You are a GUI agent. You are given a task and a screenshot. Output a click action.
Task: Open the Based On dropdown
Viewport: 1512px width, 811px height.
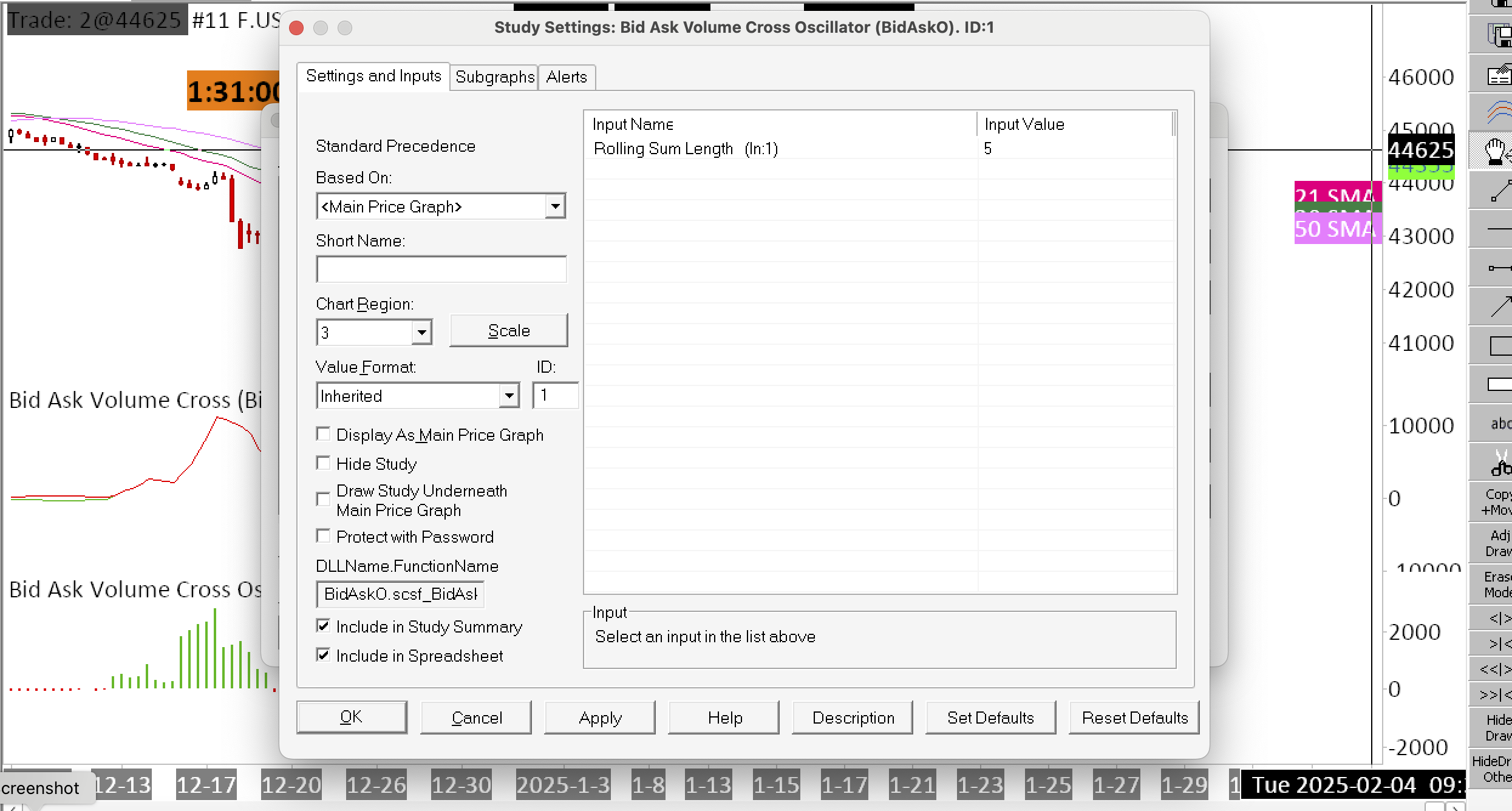click(555, 206)
